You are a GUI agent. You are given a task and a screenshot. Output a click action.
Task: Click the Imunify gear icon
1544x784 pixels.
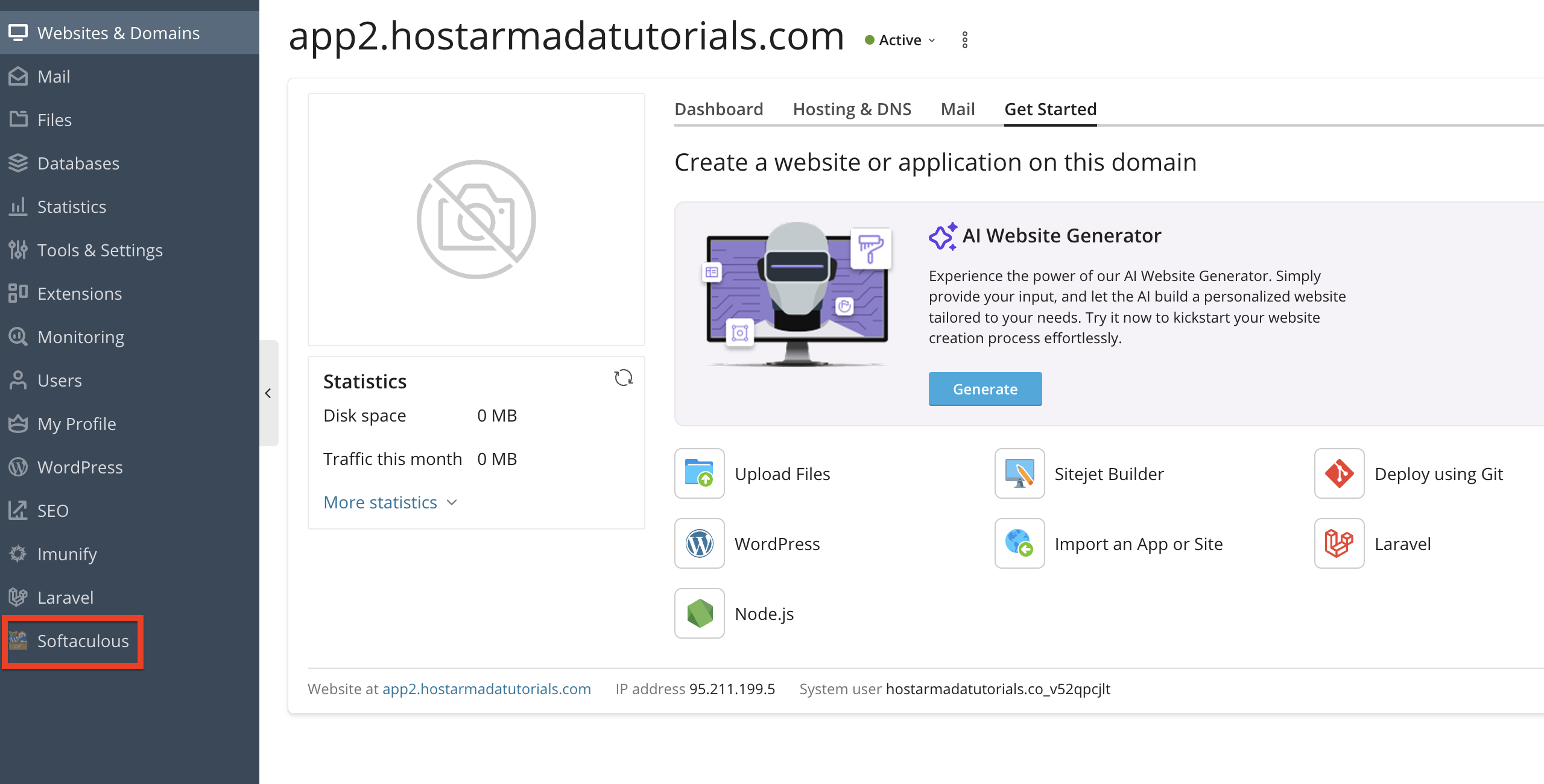pos(18,554)
